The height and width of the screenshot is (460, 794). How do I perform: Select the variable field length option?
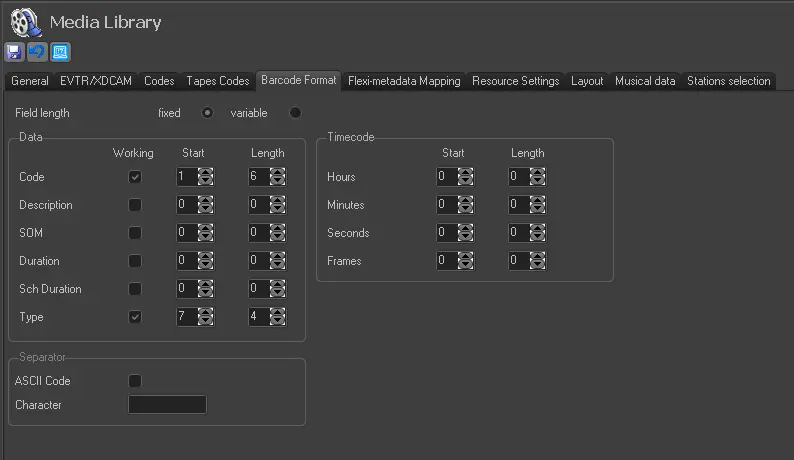pyautogui.click(x=295, y=113)
